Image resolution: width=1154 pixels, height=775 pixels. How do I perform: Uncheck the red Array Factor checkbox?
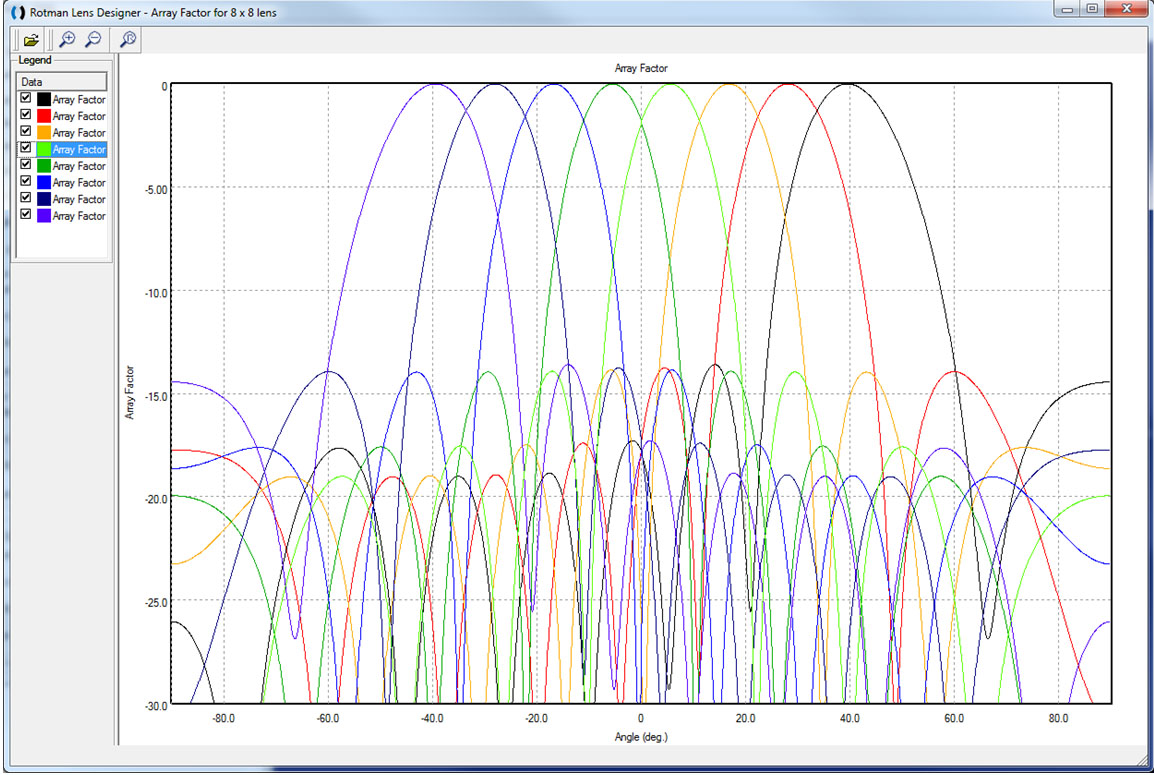point(26,115)
